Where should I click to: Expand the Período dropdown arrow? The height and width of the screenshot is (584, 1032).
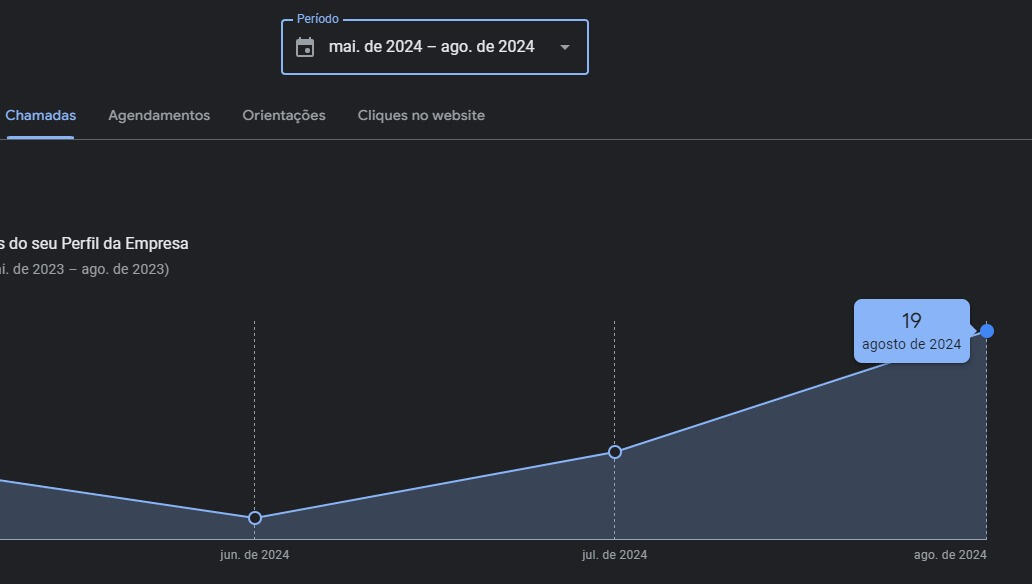click(565, 47)
